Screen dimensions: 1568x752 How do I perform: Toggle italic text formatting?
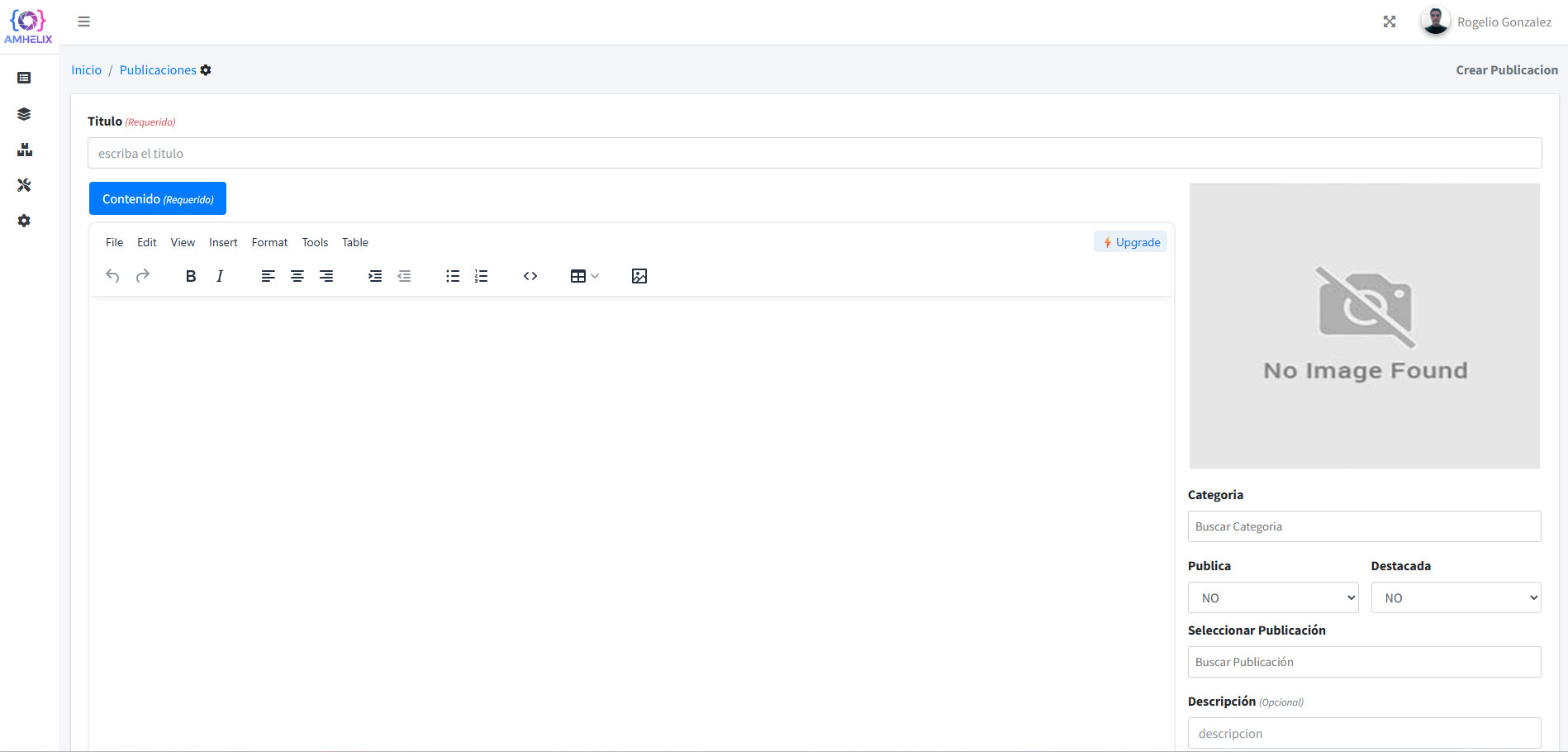[x=220, y=276]
